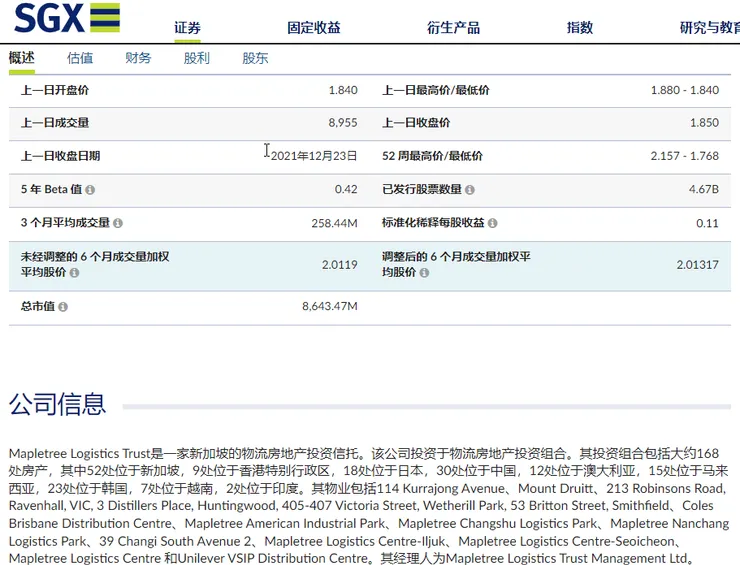Viewport: 740px width, 565px height.
Task: Click the 上一日开盘价 label
Action: tap(55, 90)
